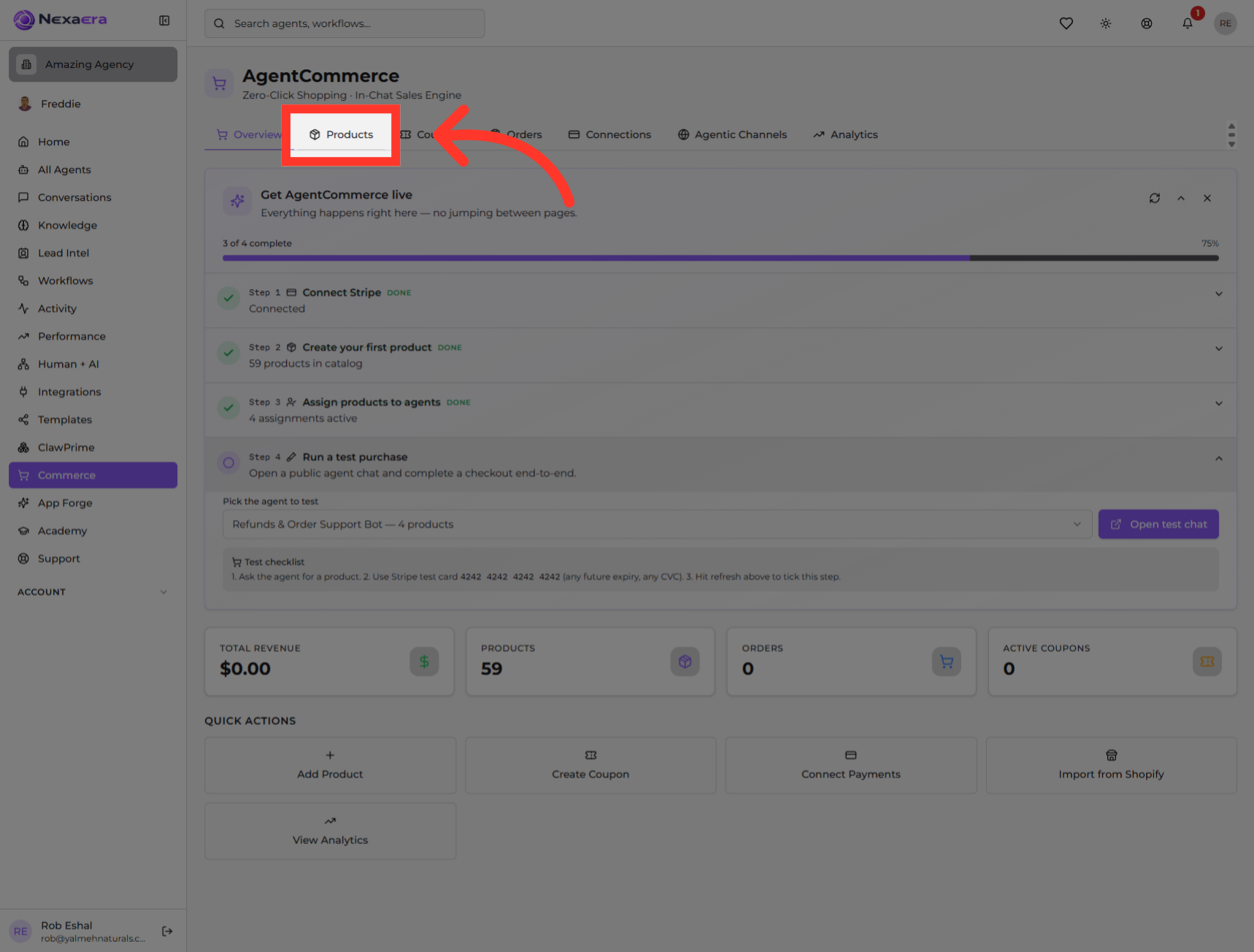1254x952 pixels.
Task: Dismiss the Get AgentCommerce live panel
Action: [1207, 198]
